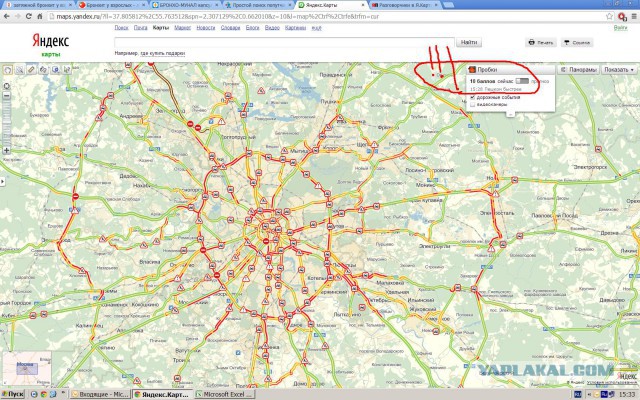Open the red extension icon beside address bar
Viewport: 640px width, 400px height.
[x=622, y=16]
